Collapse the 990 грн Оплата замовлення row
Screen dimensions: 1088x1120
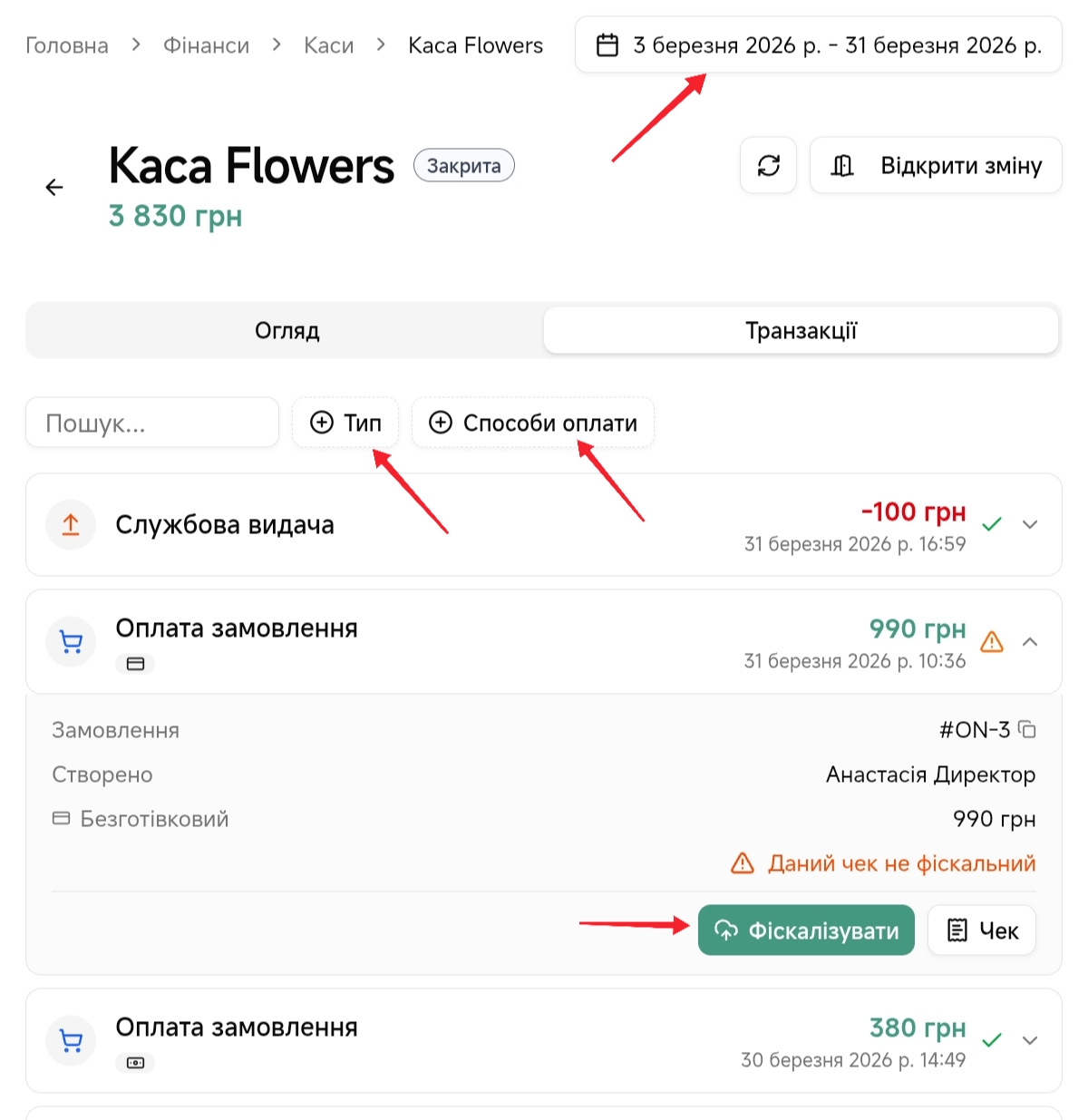(1030, 642)
